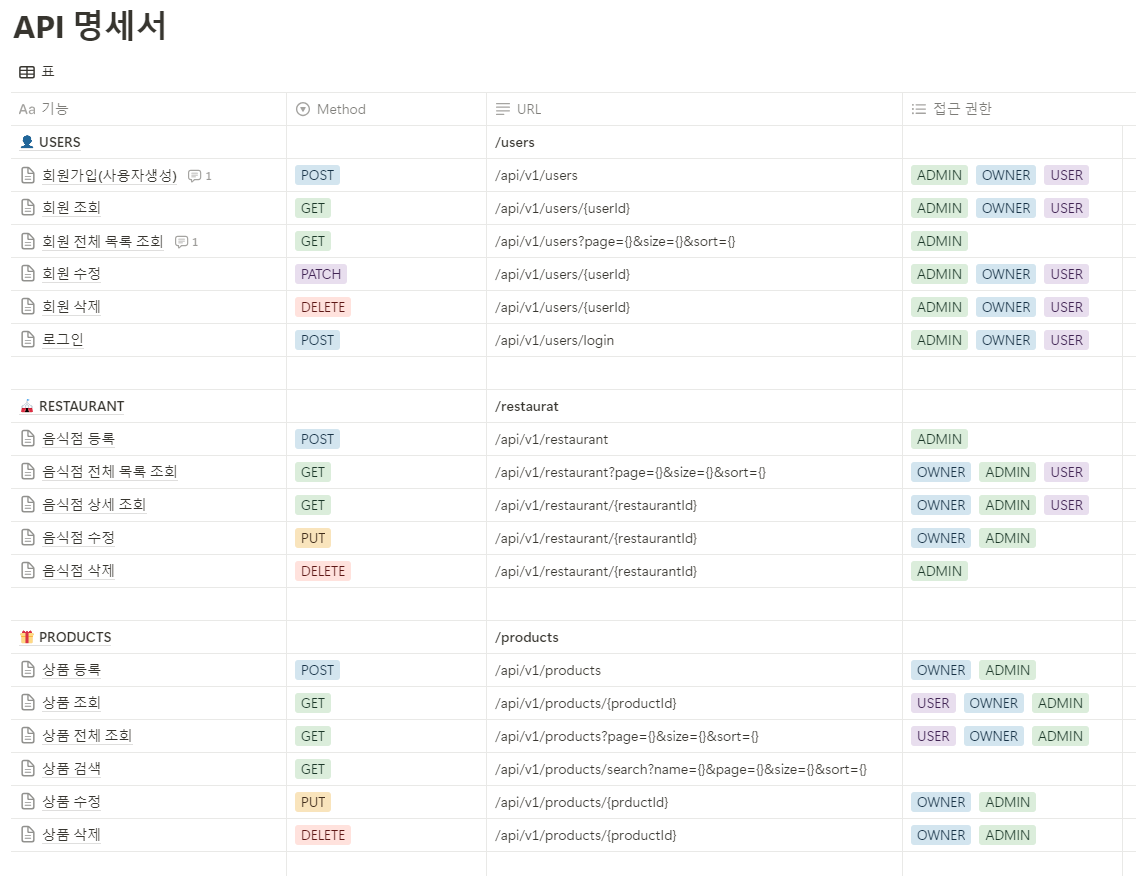Click the page icon of 회원 전체 목록 조회
This screenshot has width=1136, height=876.
pos(28,241)
